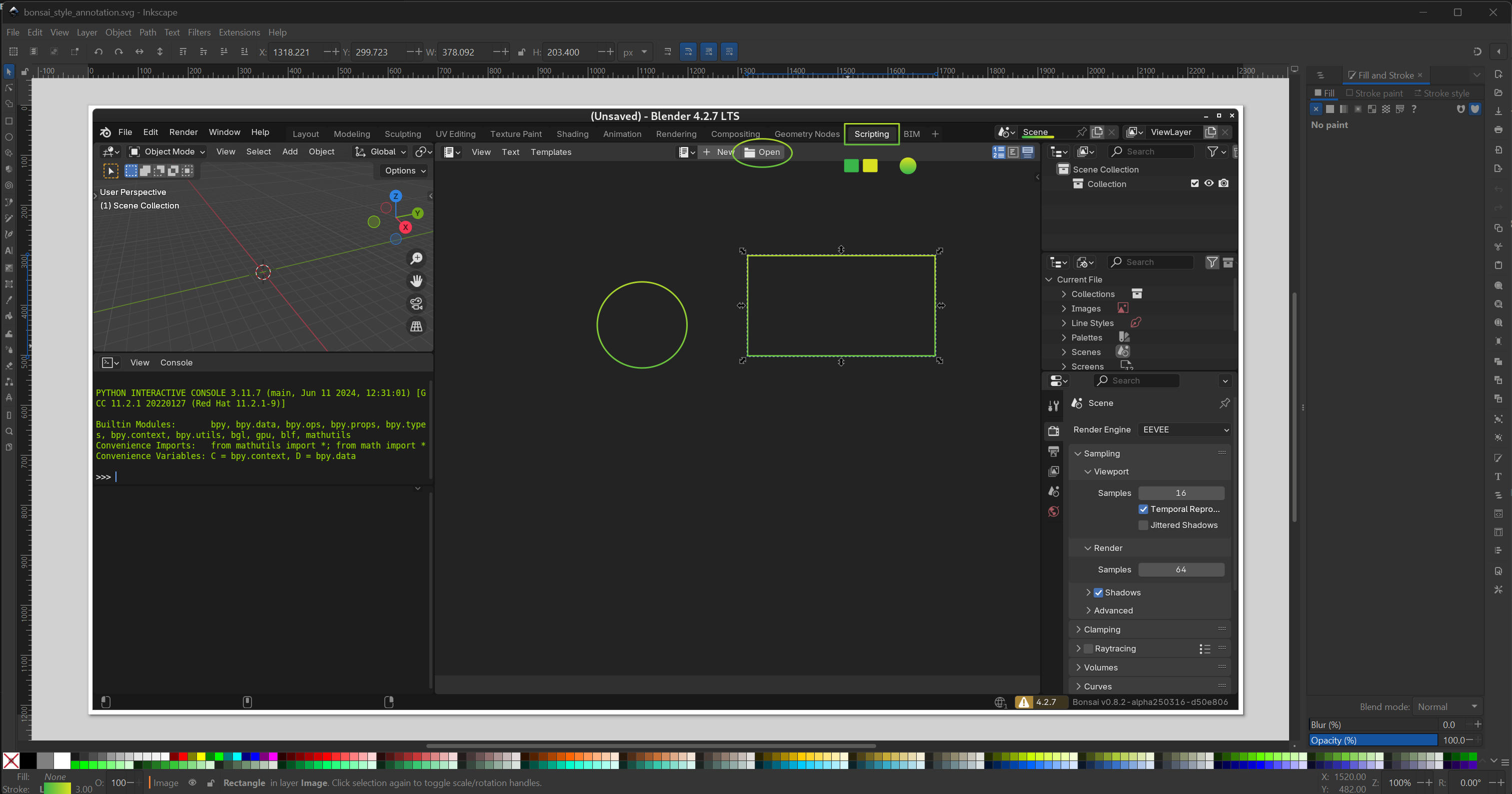Viewport: 1512px width, 794px height.
Task: Pick the Star and polygon tool
Action: coord(8,152)
